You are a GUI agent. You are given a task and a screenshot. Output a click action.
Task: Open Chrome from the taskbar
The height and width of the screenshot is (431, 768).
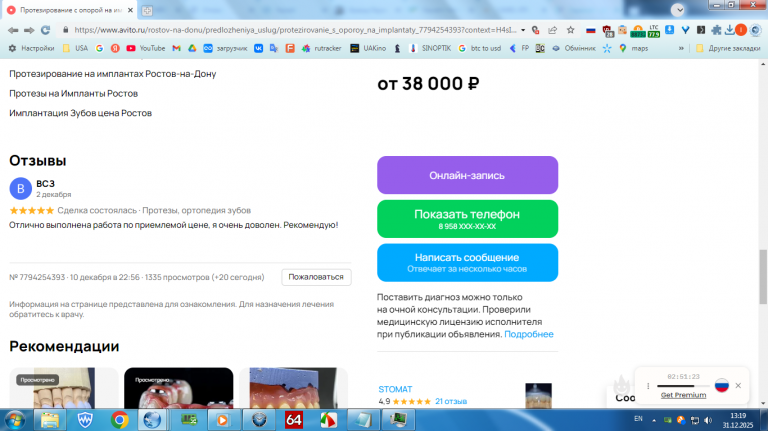point(120,420)
